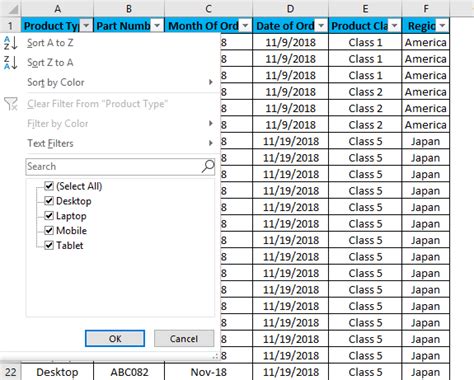The height and width of the screenshot is (380, 474).
Task: Toggle the (Select All) checkbox
Action: click(49, 186)
